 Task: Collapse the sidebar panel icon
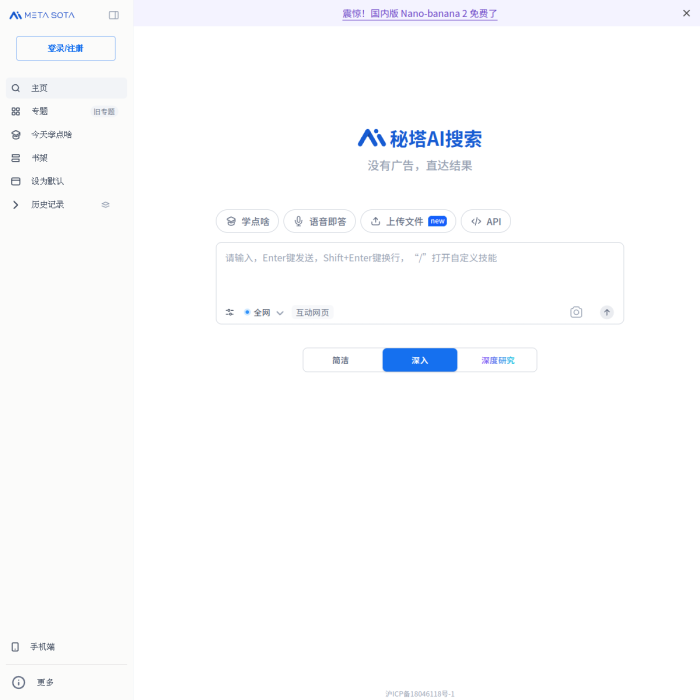tap(114, 15)
